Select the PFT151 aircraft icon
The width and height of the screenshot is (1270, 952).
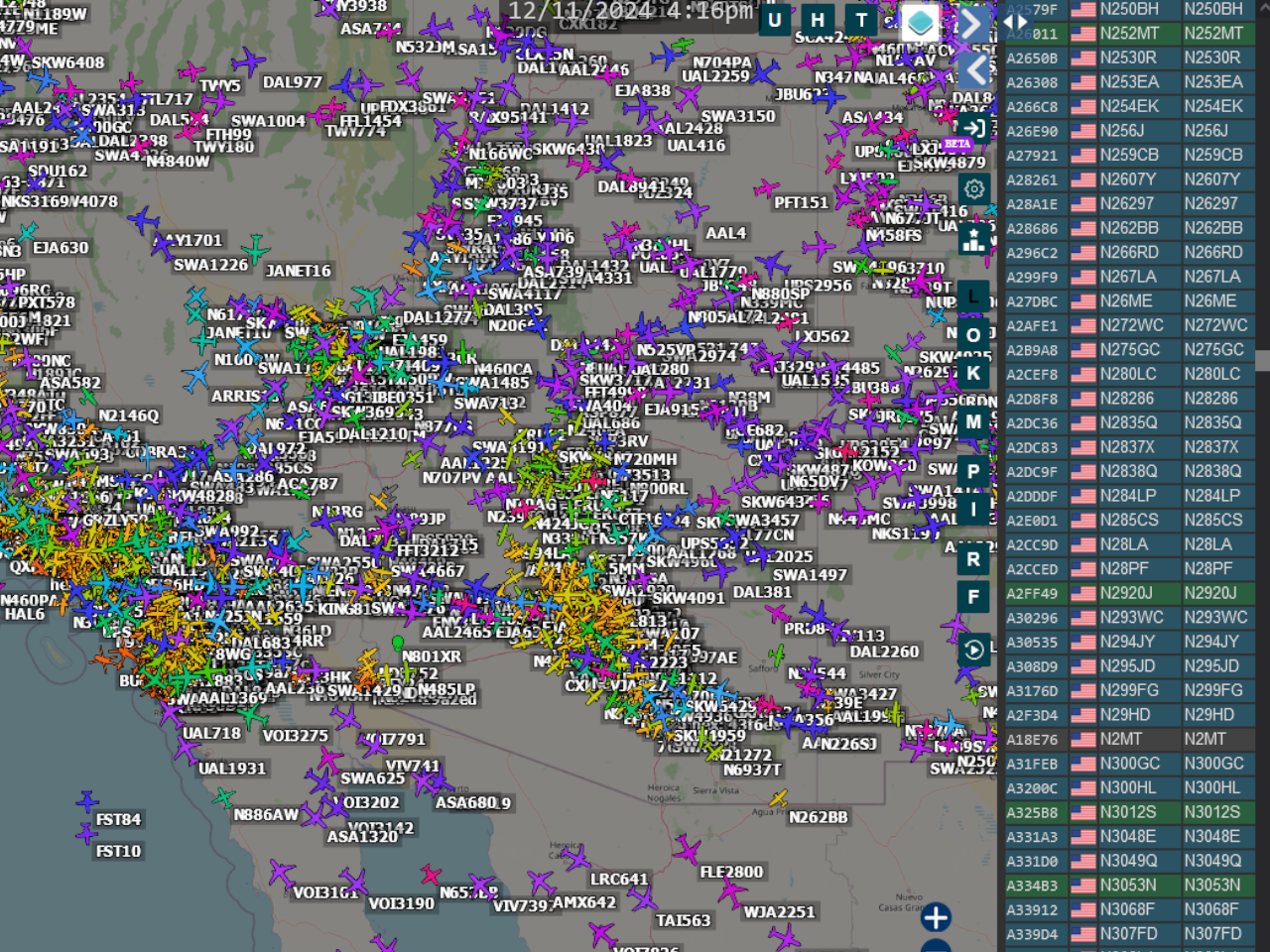766,187
